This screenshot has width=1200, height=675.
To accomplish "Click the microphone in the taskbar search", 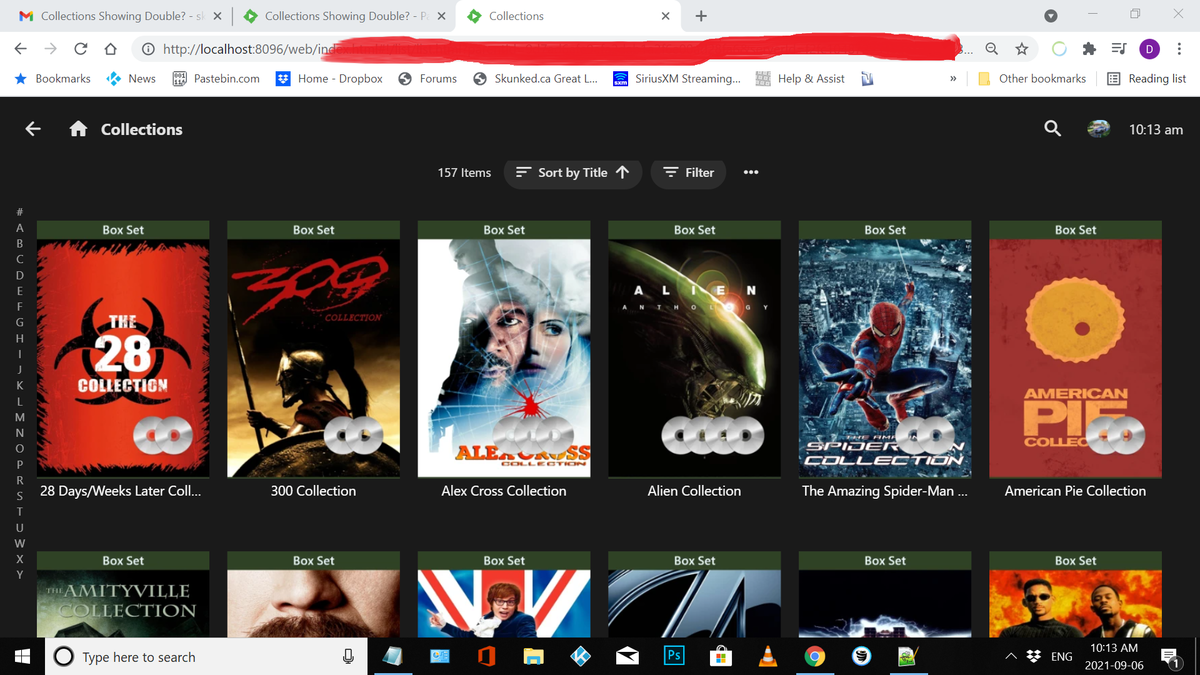I will pyautogui.click(x=348, y=657).
